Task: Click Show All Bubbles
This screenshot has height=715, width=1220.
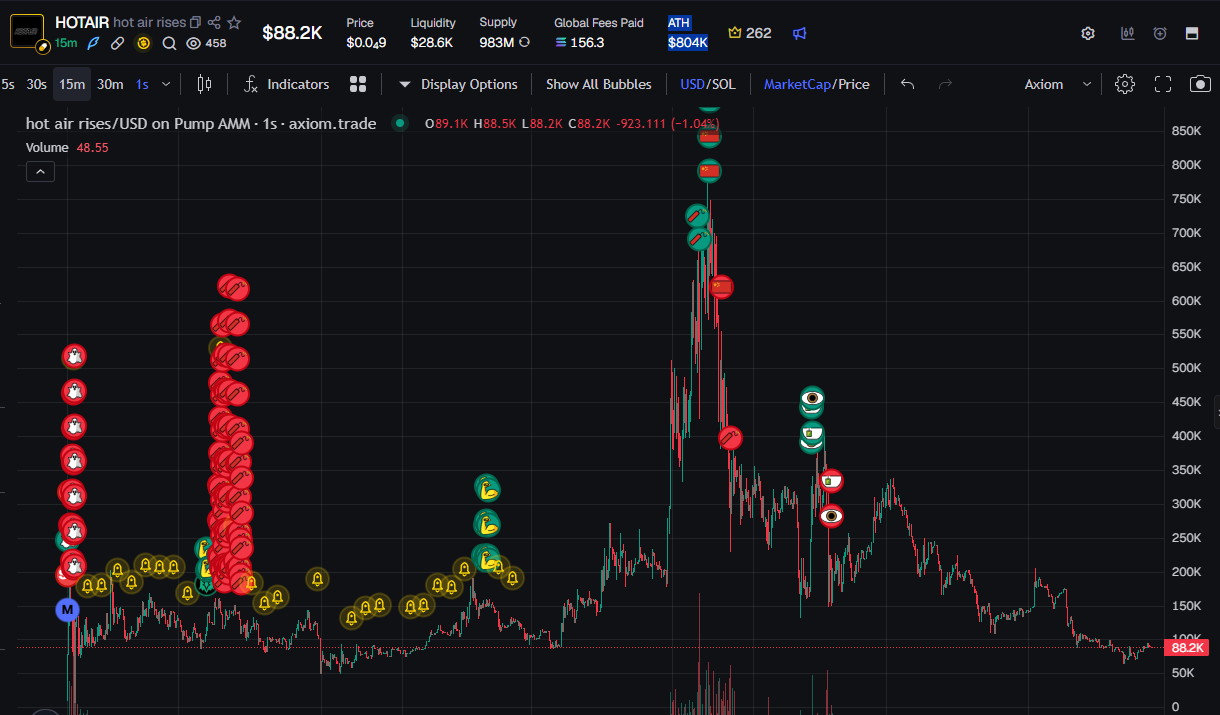Action: tap(598, 84)
